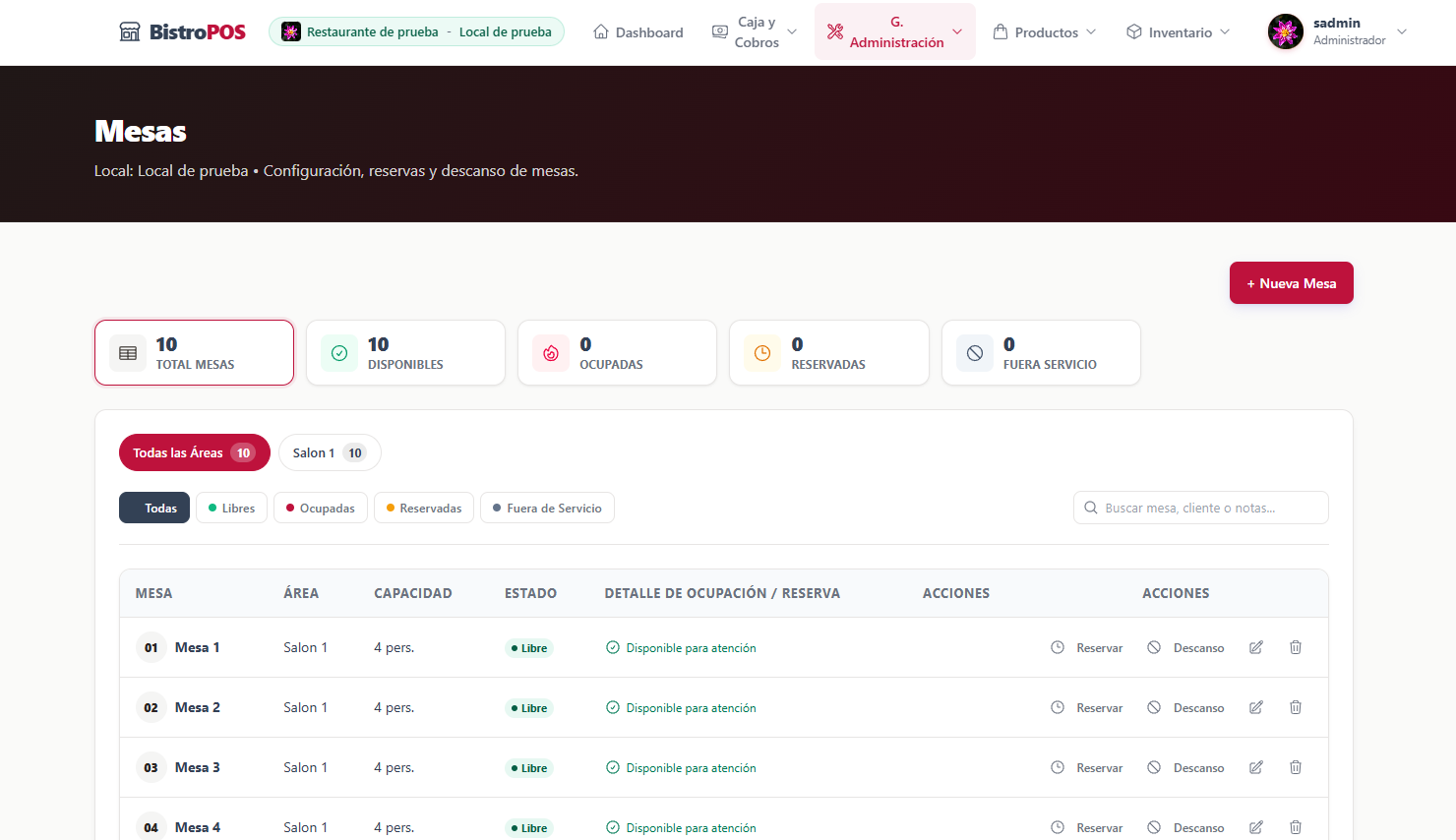
Task: Expand the Caja y Cobros chevron
Action: click(x=792, y=31)
